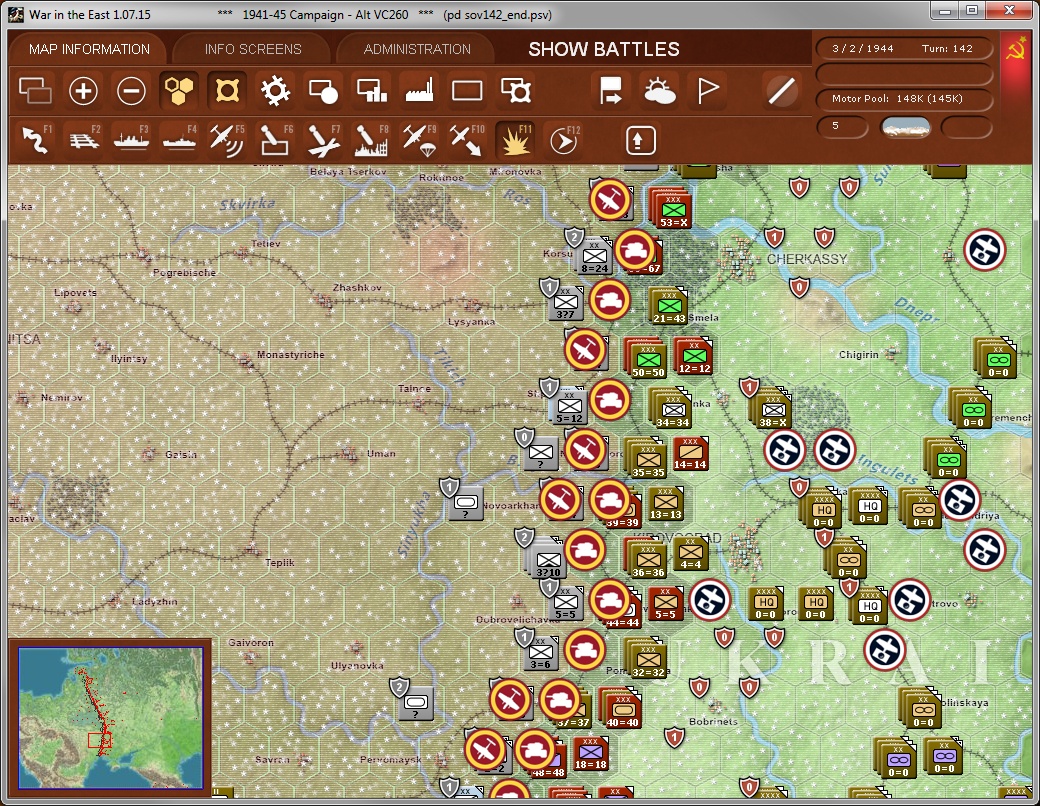Select F7 bomb airfield mode
Viewport: 1040px width, 806px height.
[x=323, y=140]
